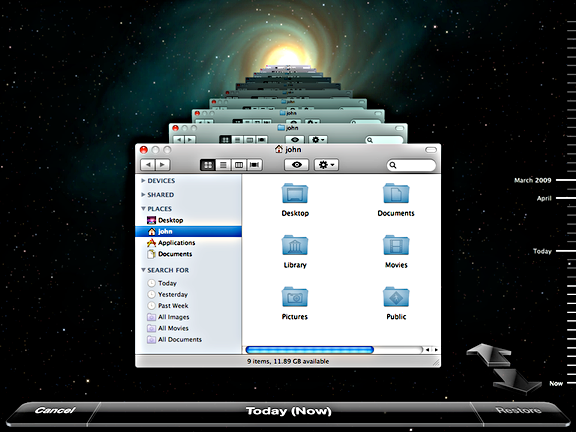Click the Restore button in Time Machine
Screen dimensions: 576x432
tap(518, 410)
